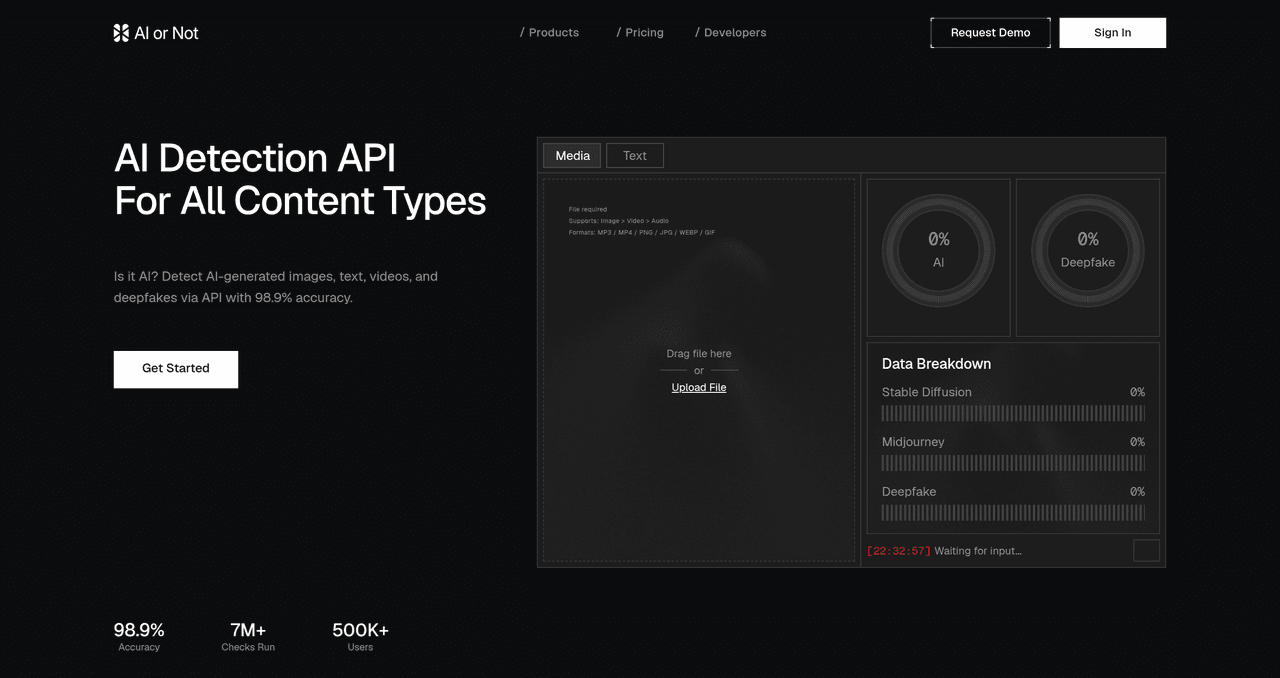
Task: Switch to the Media tab
Action: 573,155
